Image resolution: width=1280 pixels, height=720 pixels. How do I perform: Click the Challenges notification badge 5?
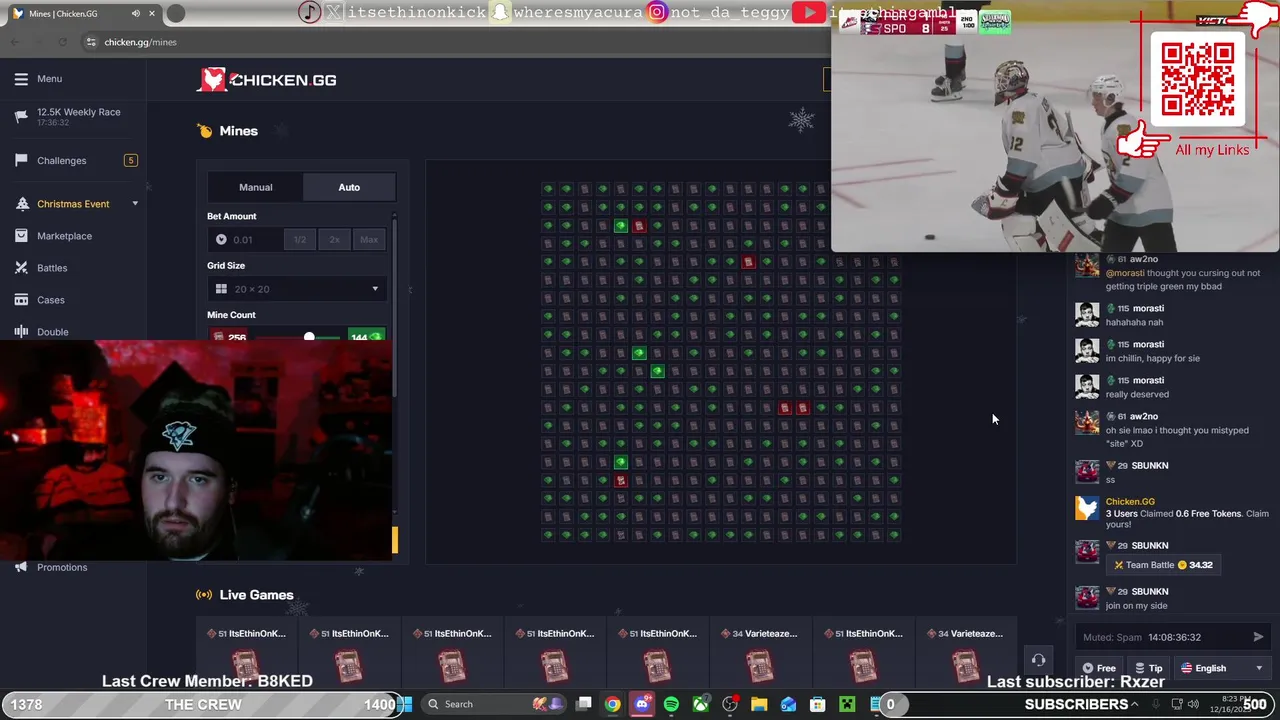click(x=130, y=160)
